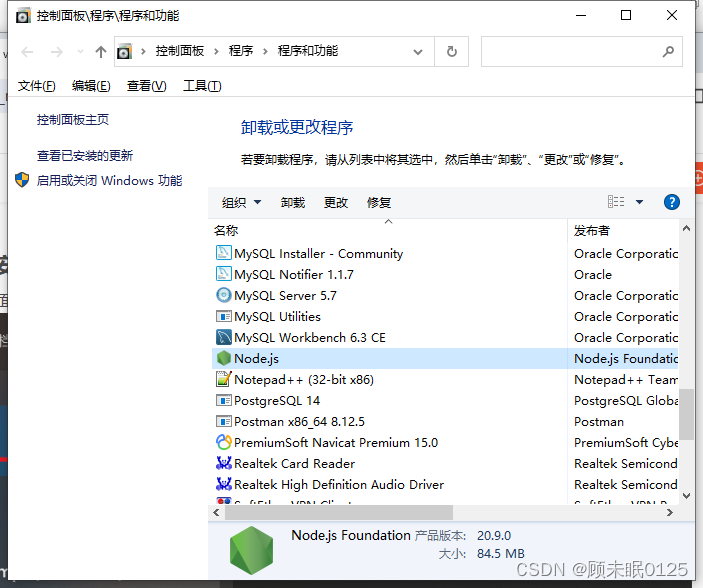This screenshot has width=703, height=588.
Task: Click the 程序和功能 breadcrumb
Action: point(308,51)
